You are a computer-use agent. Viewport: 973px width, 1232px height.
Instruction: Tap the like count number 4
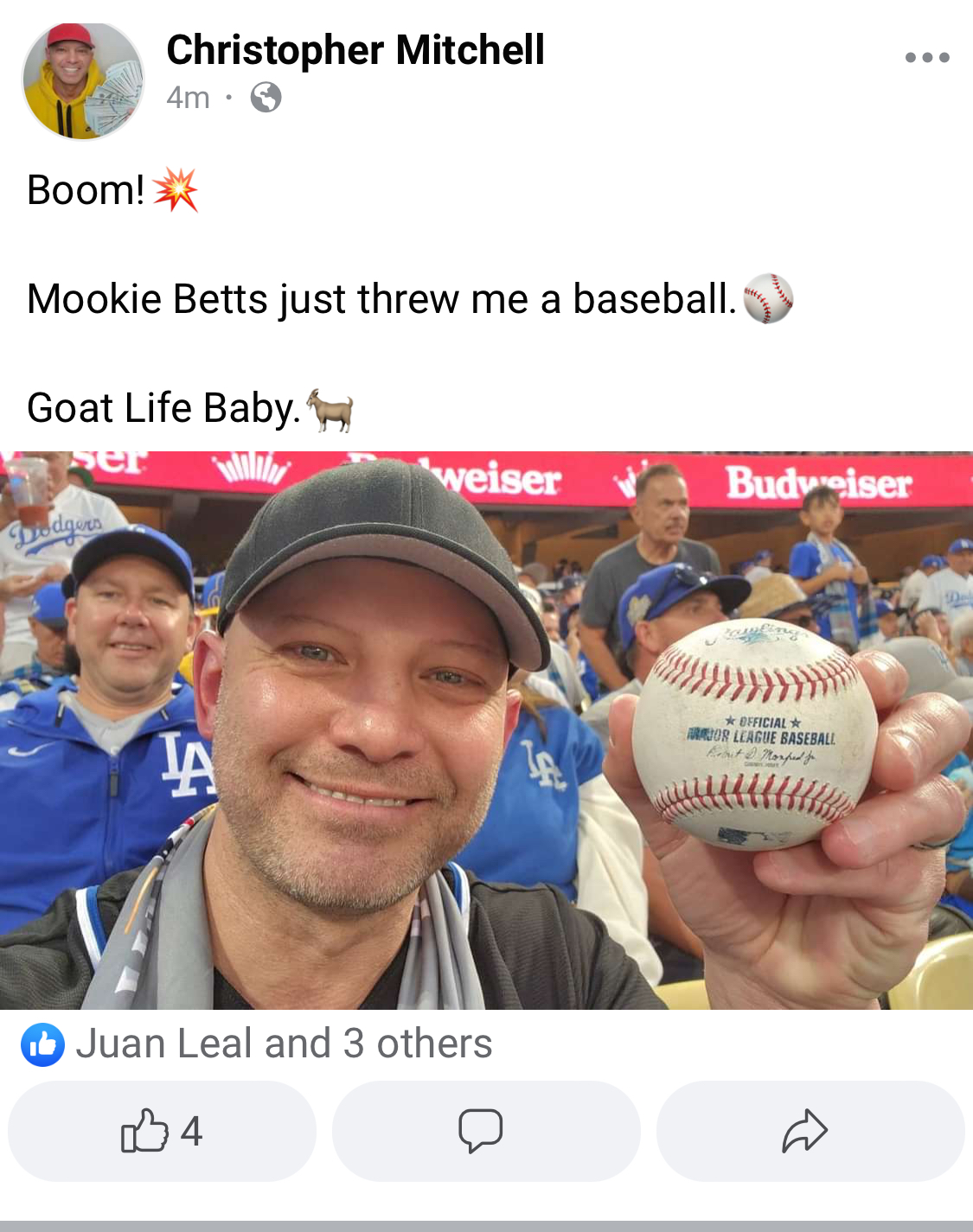191,1131
